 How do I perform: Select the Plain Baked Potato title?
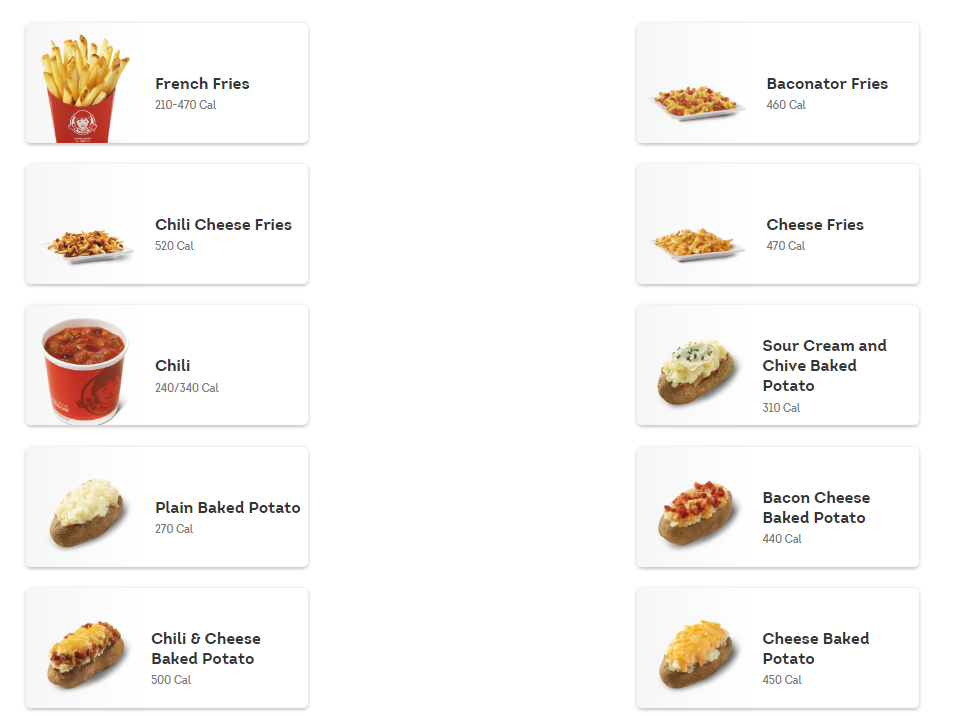coord(228,508)
